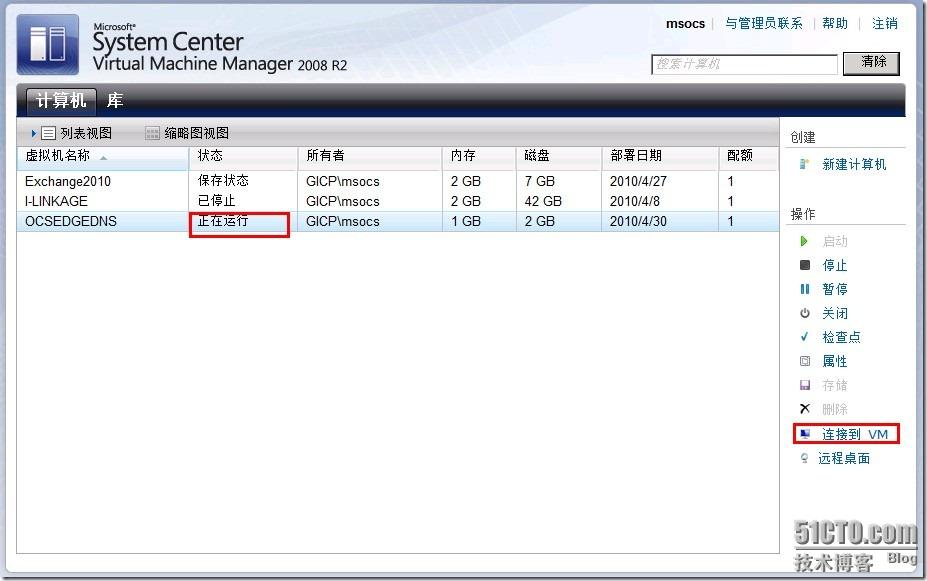Click the 检查点 action link
The image size is (927, 581).
pos(841,337)
